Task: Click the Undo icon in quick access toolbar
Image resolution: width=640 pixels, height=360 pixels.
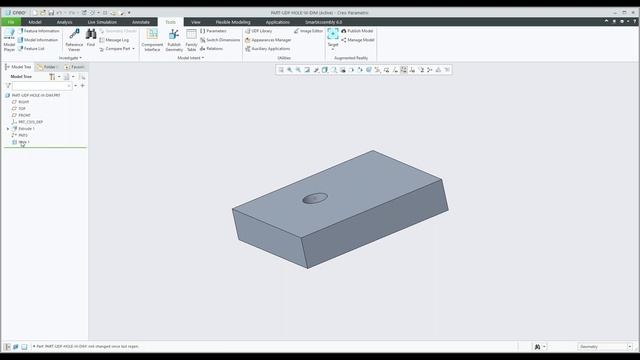Action: point(59,13)
